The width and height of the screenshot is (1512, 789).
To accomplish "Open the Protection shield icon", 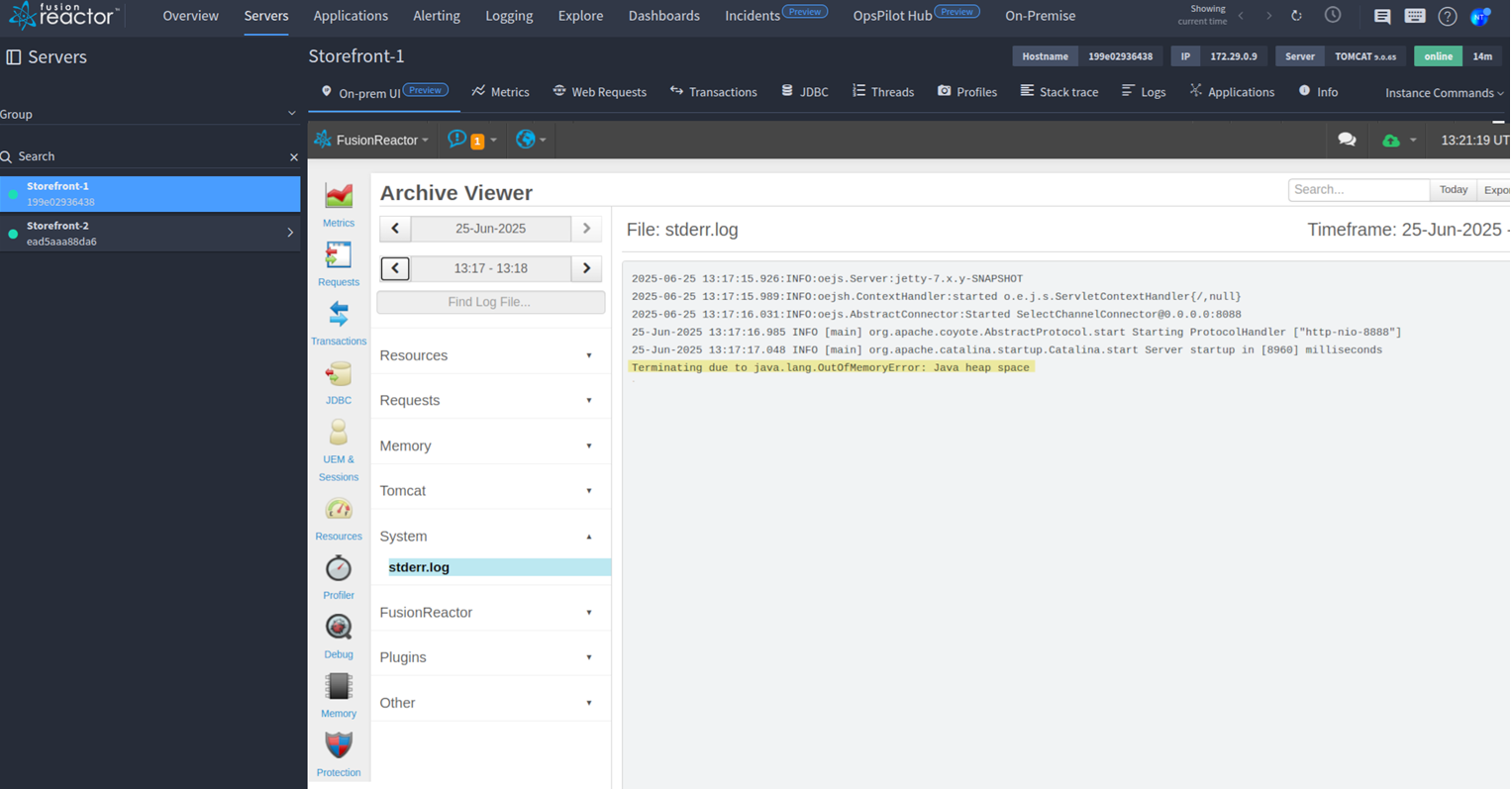I will coord(339,744).
